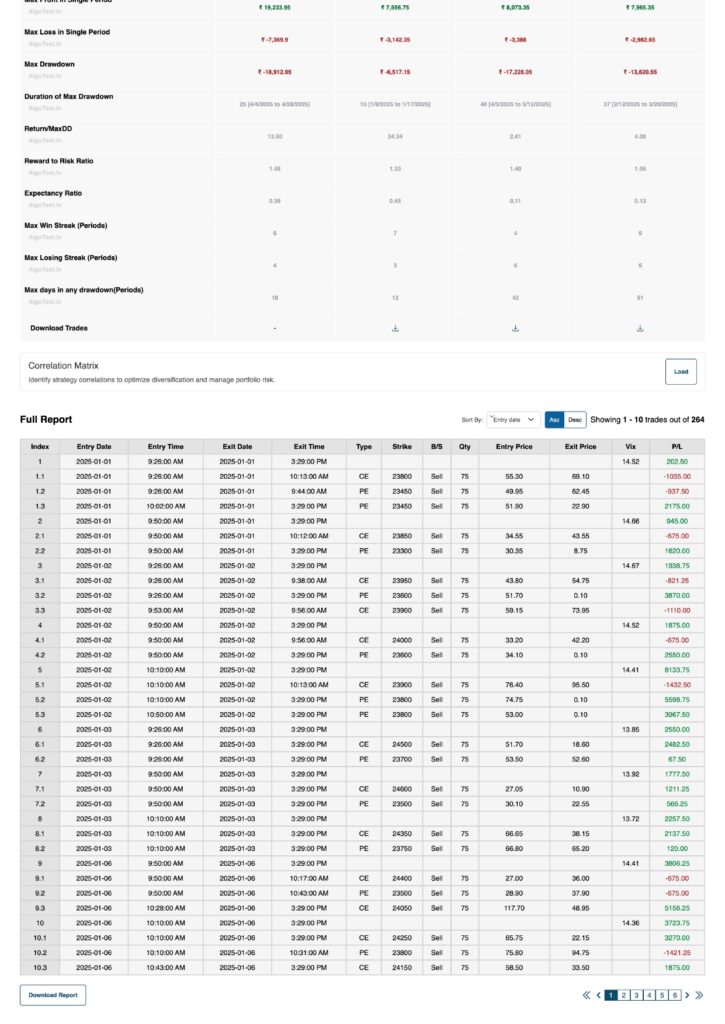Click P/L value 5598.75 in row 5.2
Image resolution: width=725 pixels, height=1024 pixels.
677,699
